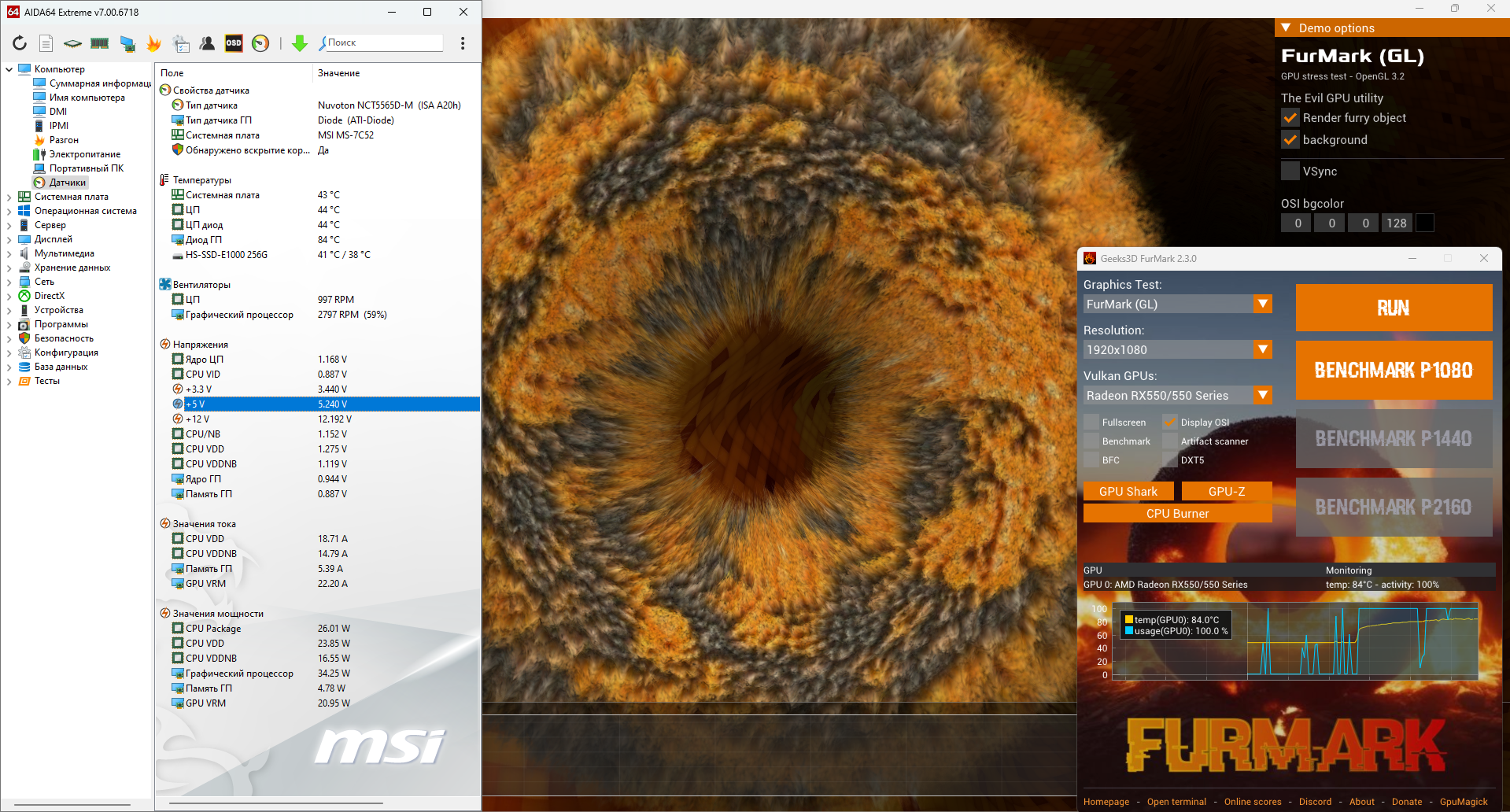Focus the Поиск search field
Viewport: 1510px width, 812px height.
(383, 42)
